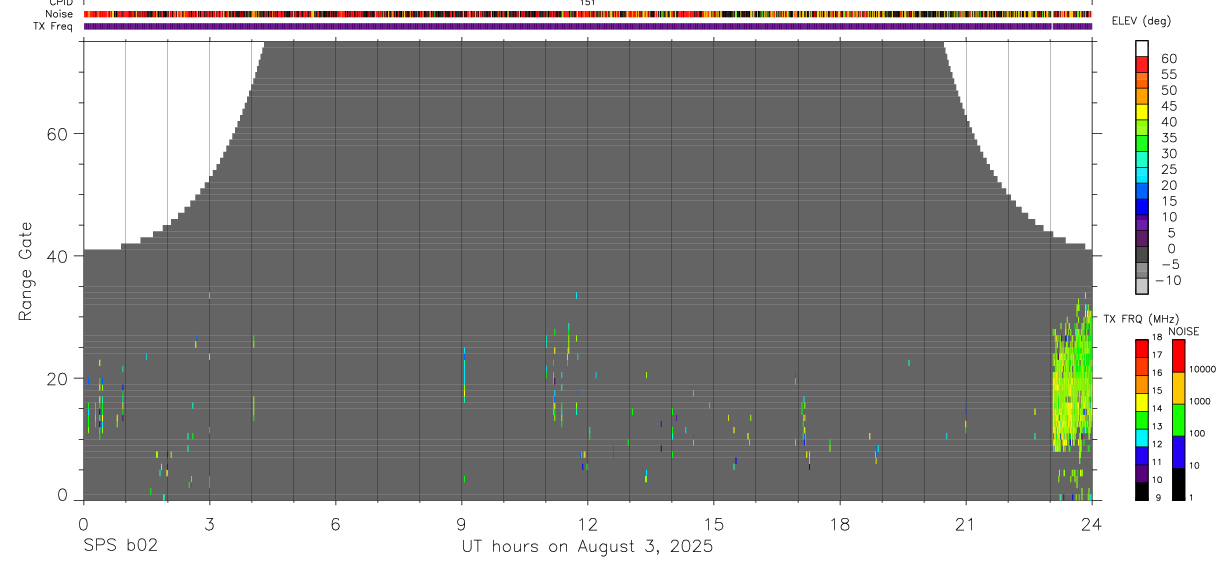Pick the red top segment of TX FRQ bar
Viewport: 1228px width, 567px height.
point(1142,348)
